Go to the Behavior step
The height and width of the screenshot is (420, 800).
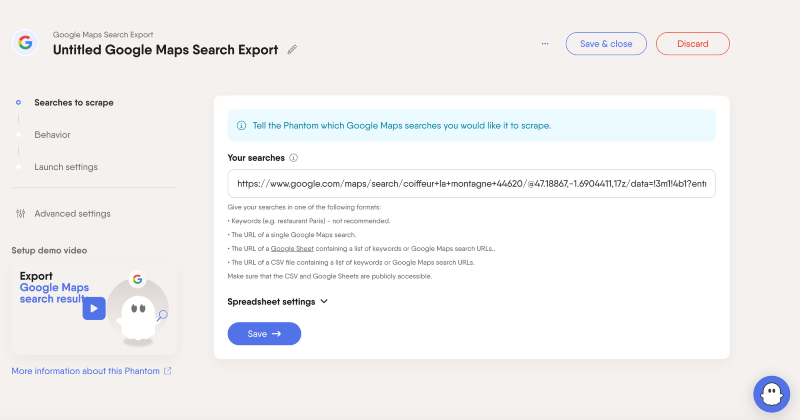[52, 134]
